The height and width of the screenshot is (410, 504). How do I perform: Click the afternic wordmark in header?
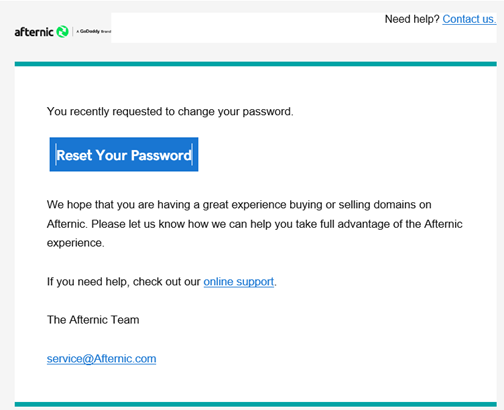(34, 32)
